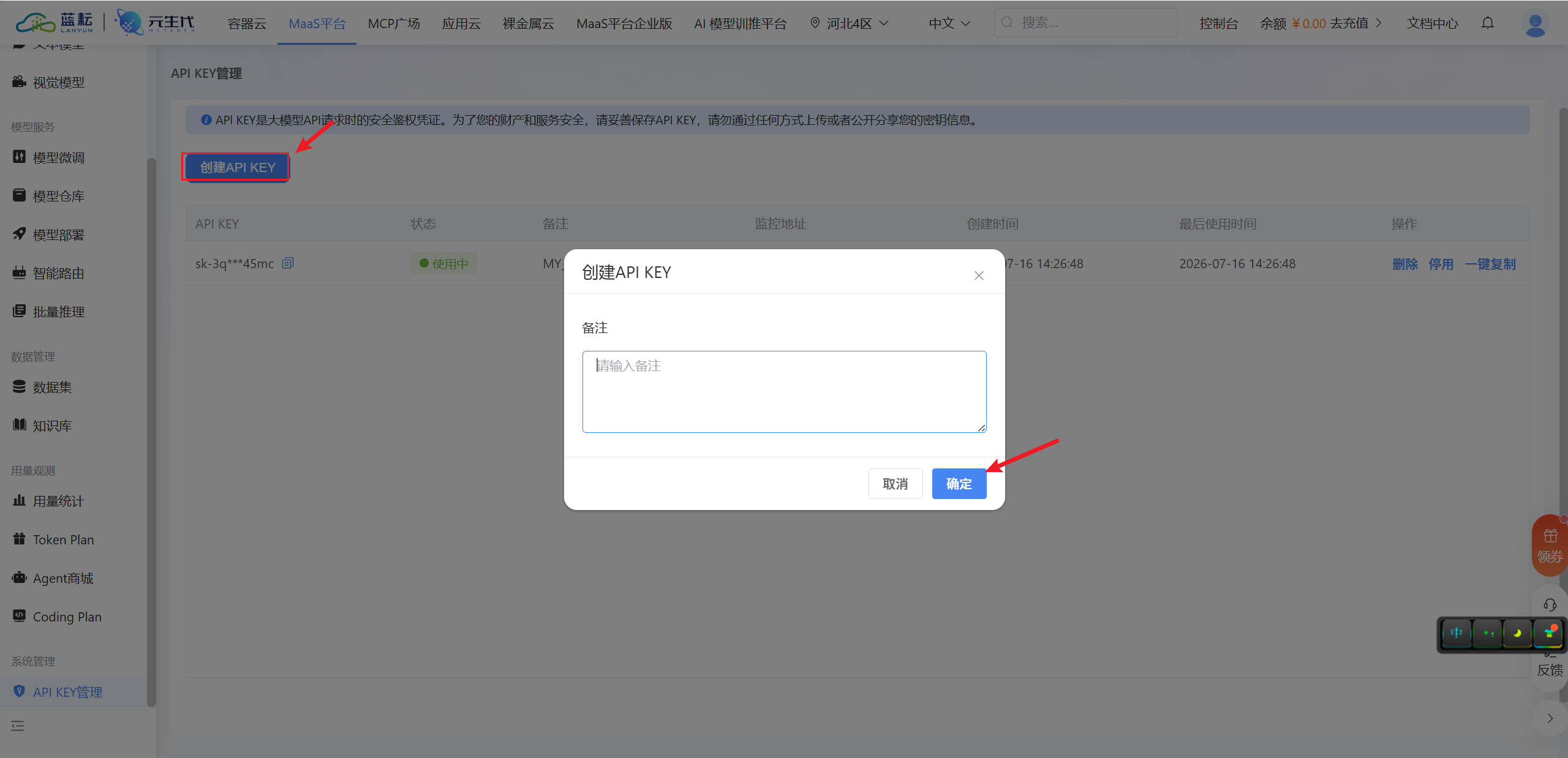Open the MaaS平台企业版 top tab
This screenshot has width=1568, height=758.
[624, 23]
